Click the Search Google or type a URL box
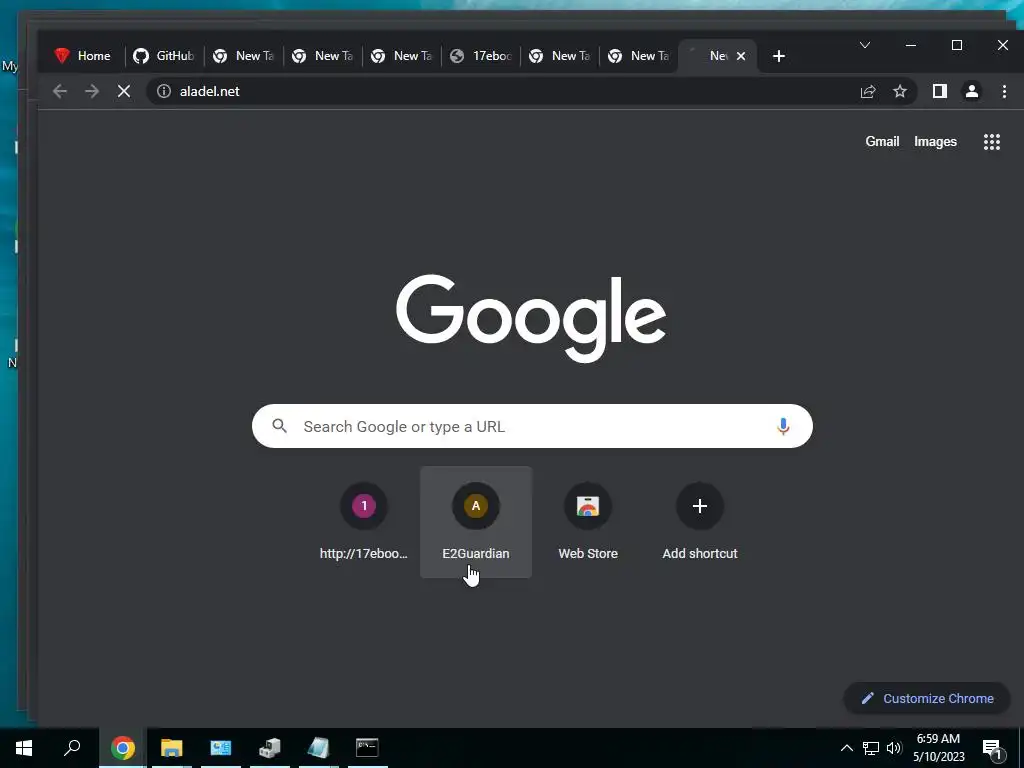This screenshot has height=768, width=1024. click(x=532, y=426)
